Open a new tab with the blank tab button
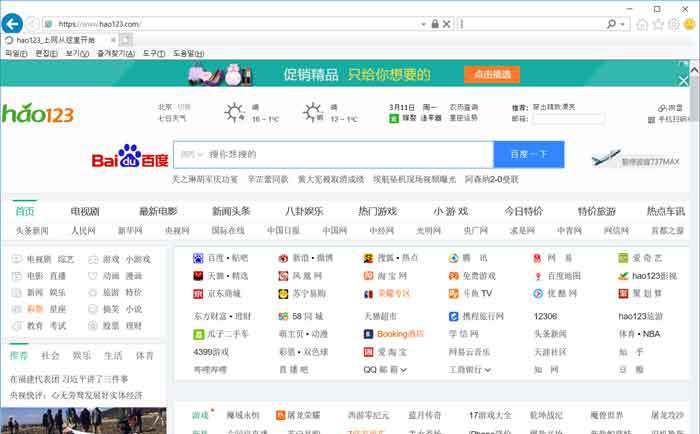Screen dimensions: 700x434 point(126,40)
